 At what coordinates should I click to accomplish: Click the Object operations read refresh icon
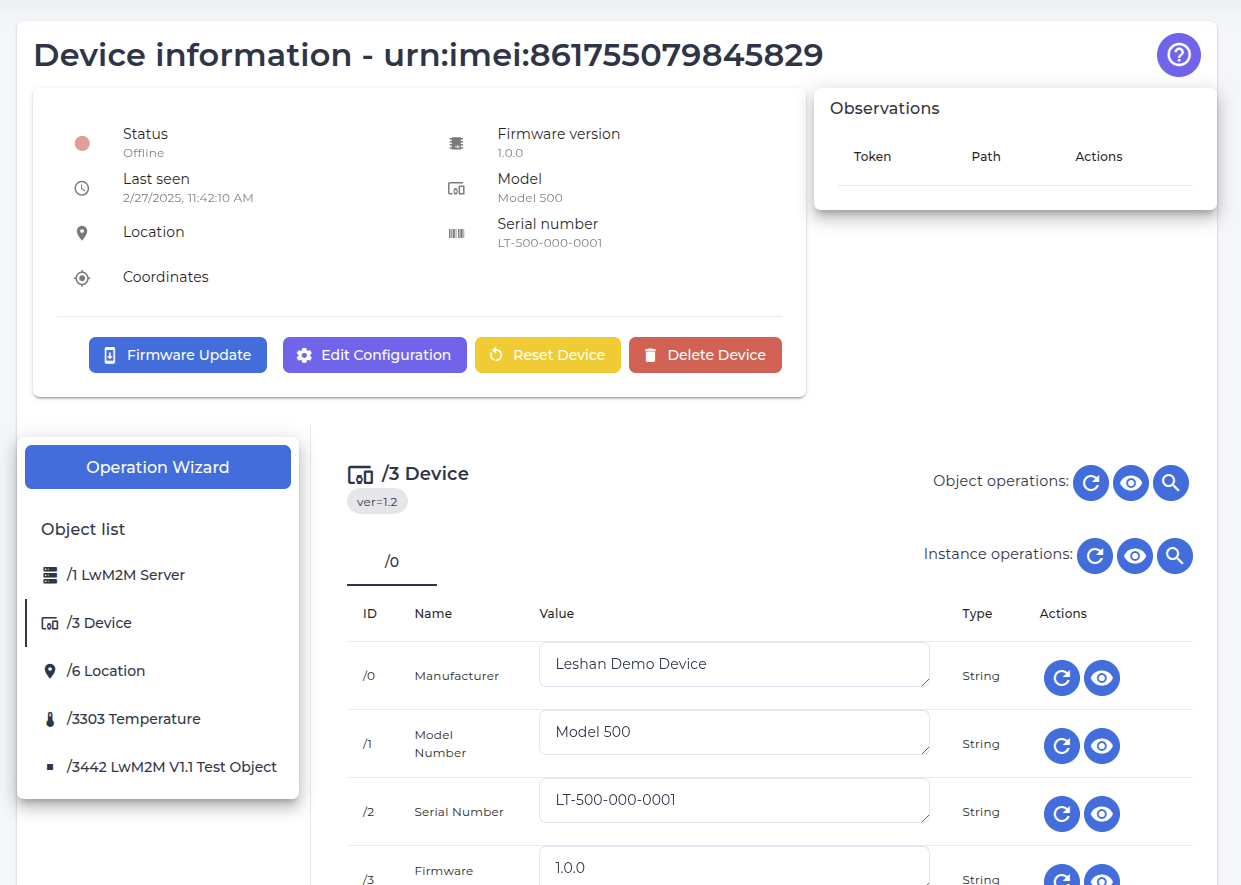point(1091,483)
